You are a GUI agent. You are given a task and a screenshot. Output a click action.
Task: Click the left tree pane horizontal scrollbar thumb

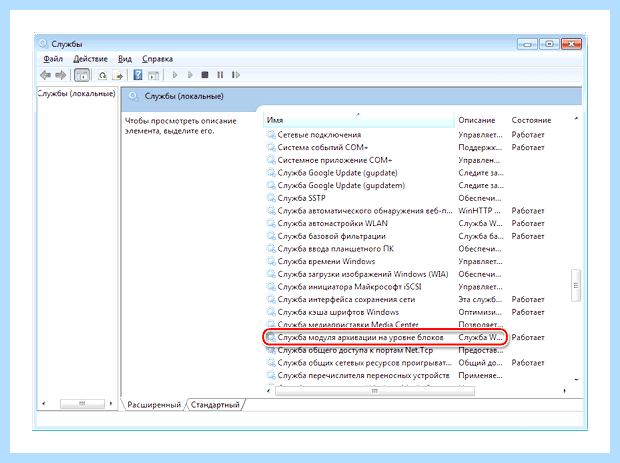(x=82, y=404)
